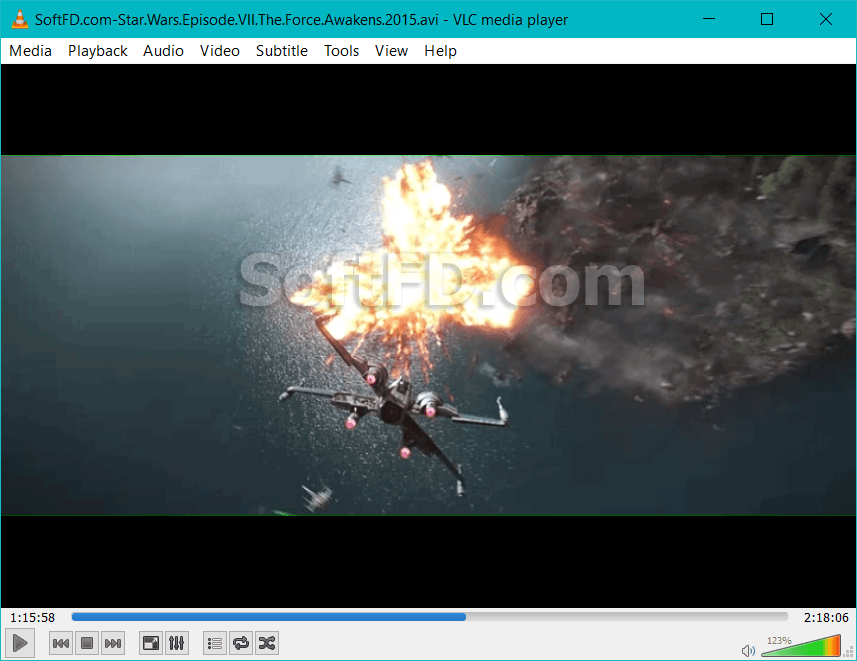Show the playlist view icon
Viewport: 857px width, 661px height.
pos(215,644)
